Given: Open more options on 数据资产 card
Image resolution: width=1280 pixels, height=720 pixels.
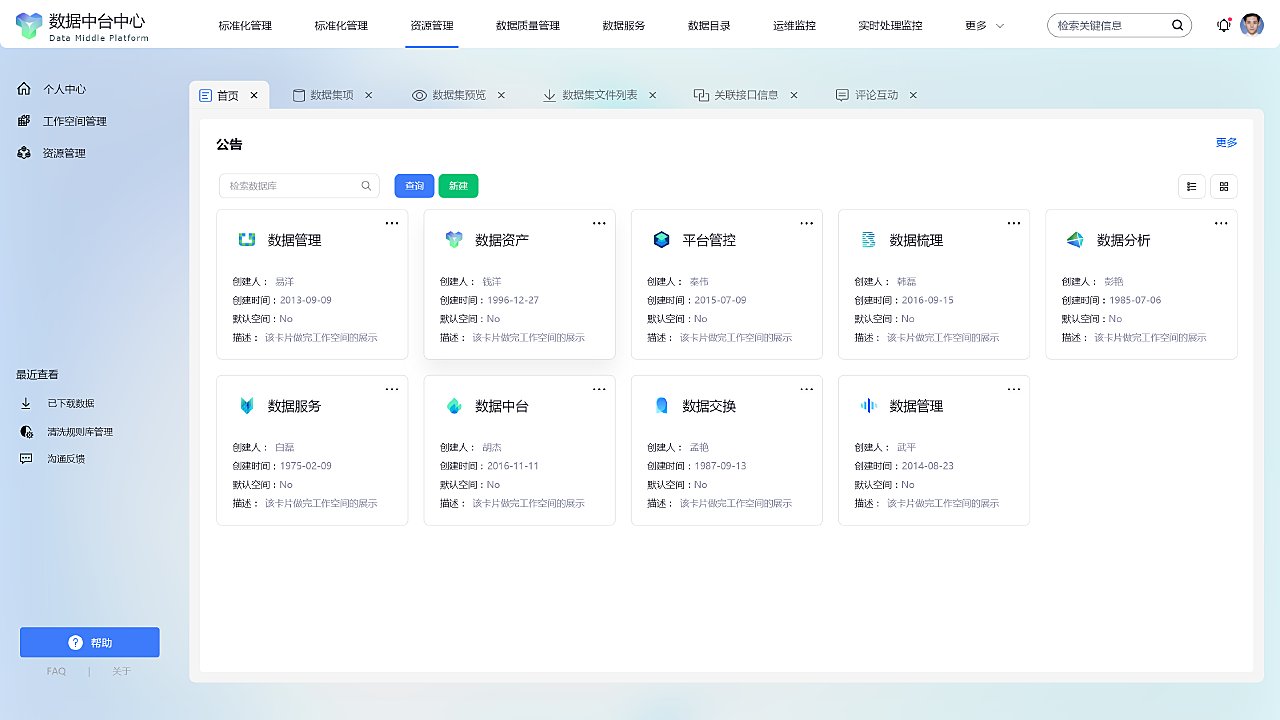Looking at the screenshot, I should pos(599,223).
